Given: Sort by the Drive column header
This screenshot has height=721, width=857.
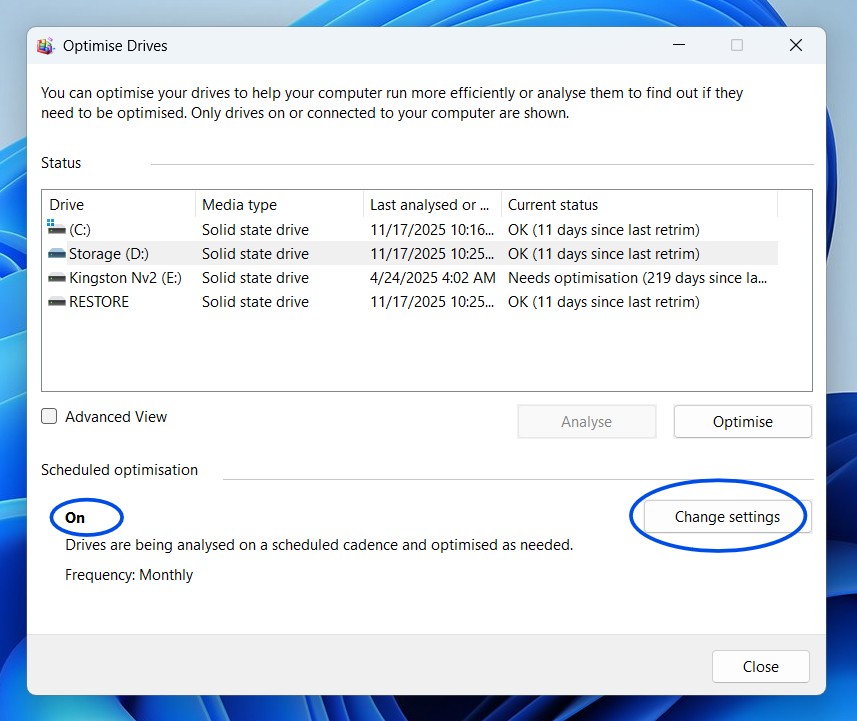Looking at the screenshot, I should point(118,205).
